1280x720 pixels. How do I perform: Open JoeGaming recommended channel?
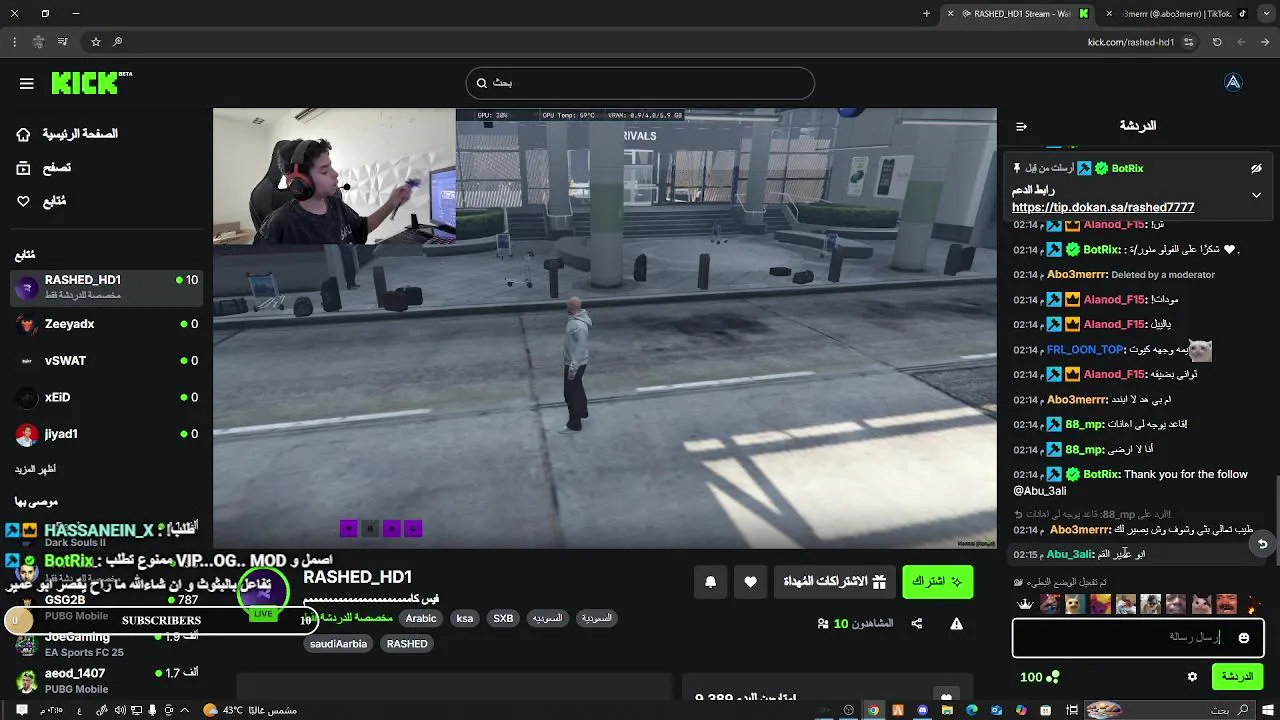106,644
